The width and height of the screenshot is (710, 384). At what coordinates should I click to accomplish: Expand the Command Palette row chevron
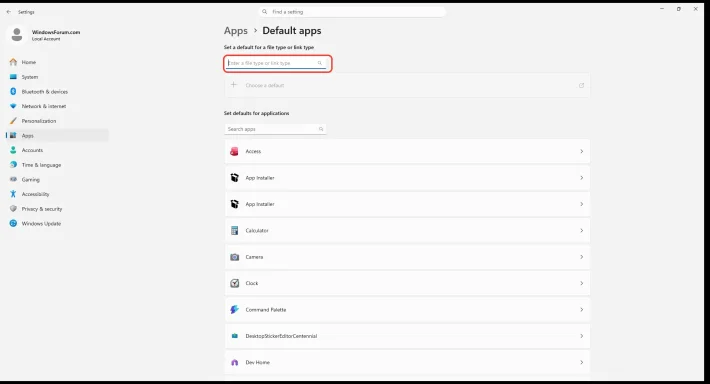tap(581, 310)
